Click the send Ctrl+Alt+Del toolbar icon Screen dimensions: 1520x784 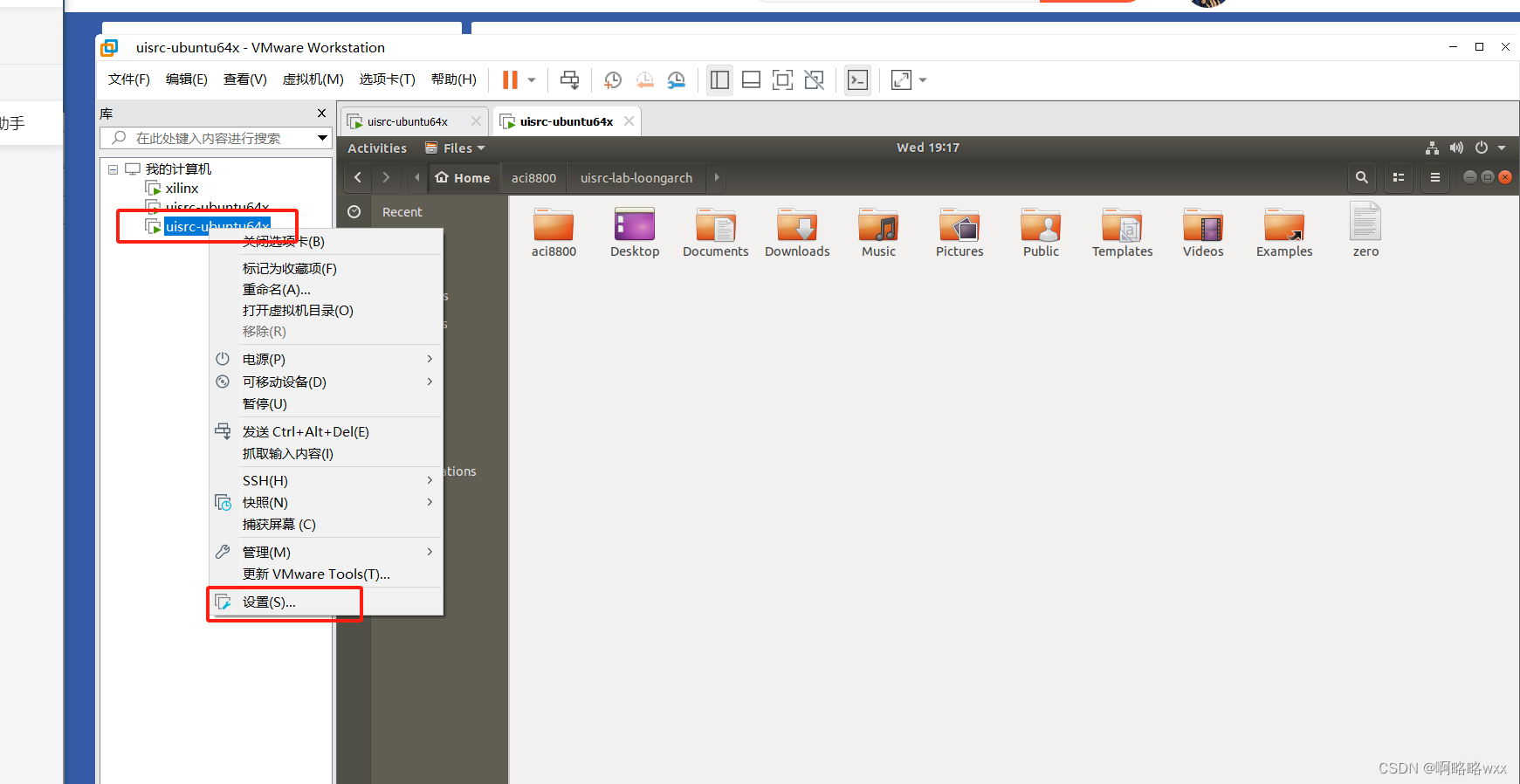[x=569, y=80]
